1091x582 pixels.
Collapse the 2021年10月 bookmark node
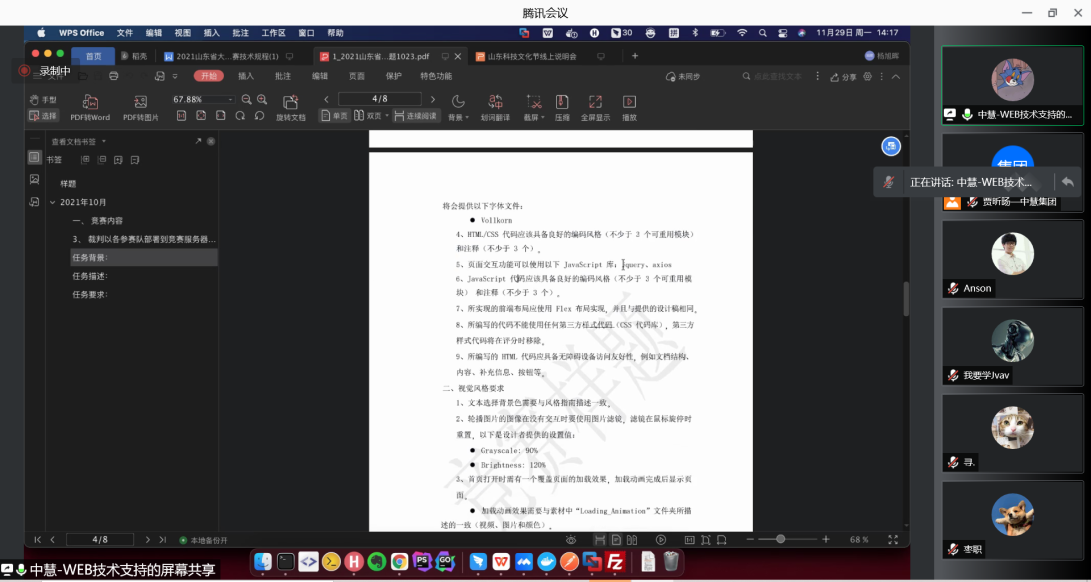(52, 203)
